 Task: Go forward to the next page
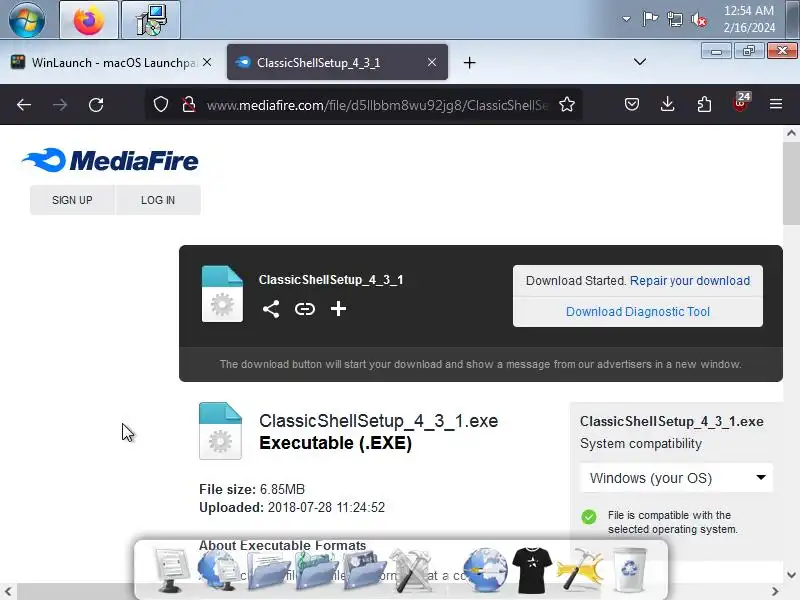[60, 105]
